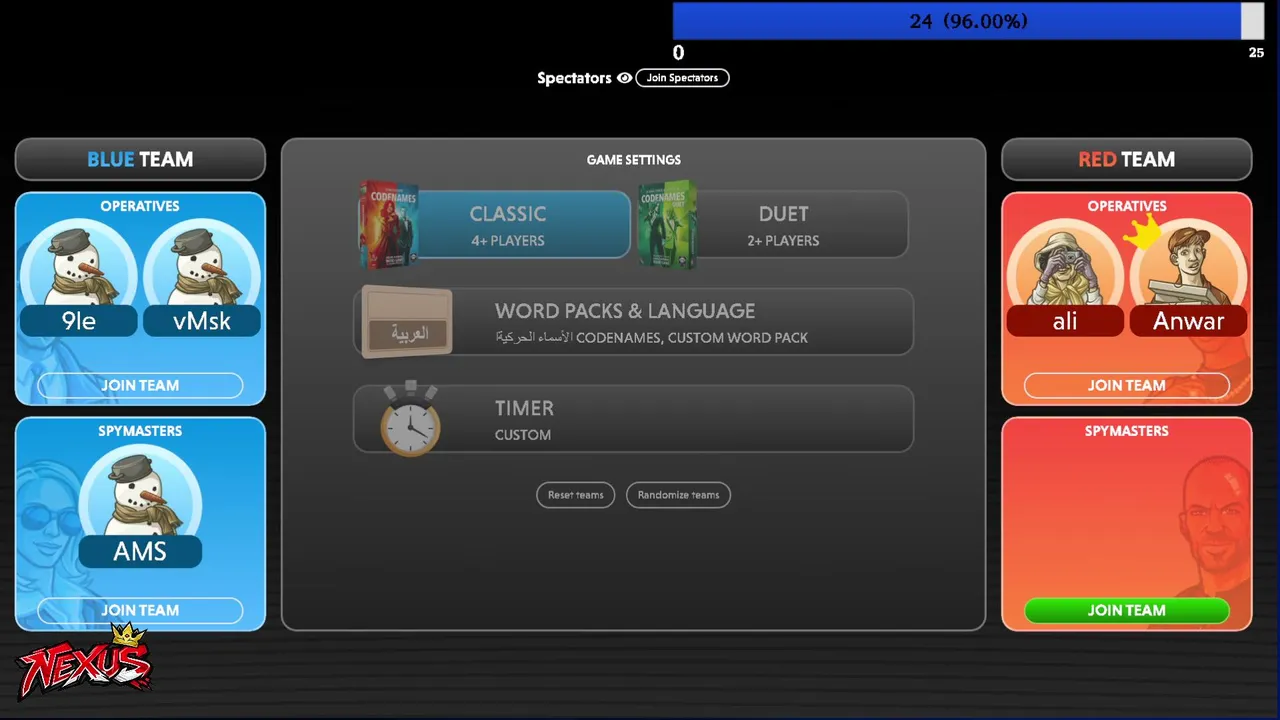Click the Arabic word card icon
Screen dimensions: 1280x720
[407, 322]
